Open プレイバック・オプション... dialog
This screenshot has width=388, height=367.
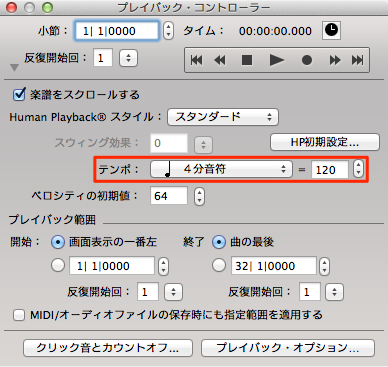click(x=288, y=348)
